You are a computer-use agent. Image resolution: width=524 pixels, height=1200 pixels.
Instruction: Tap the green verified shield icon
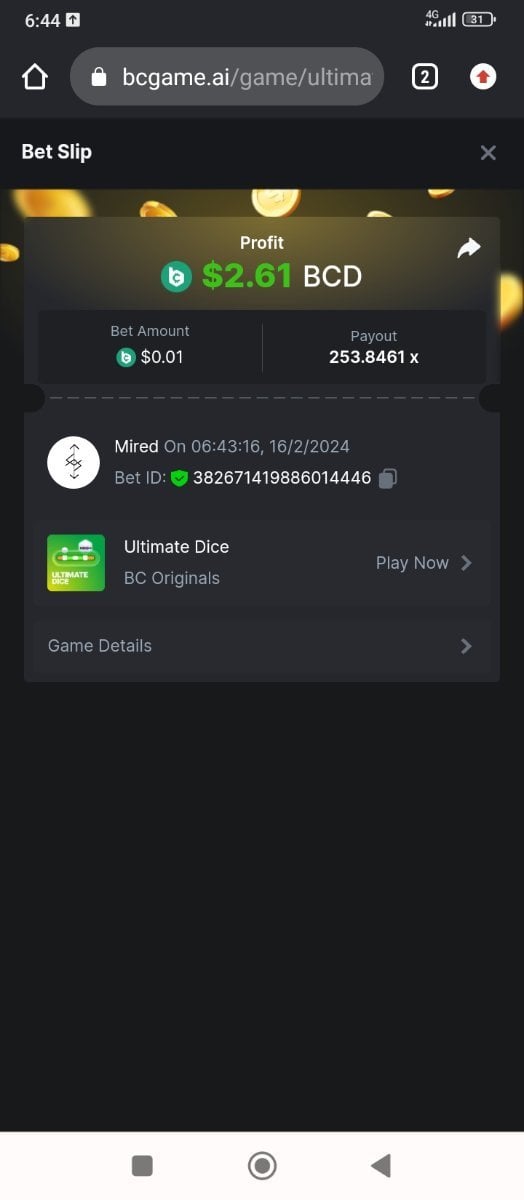click(x=179, y=478)
